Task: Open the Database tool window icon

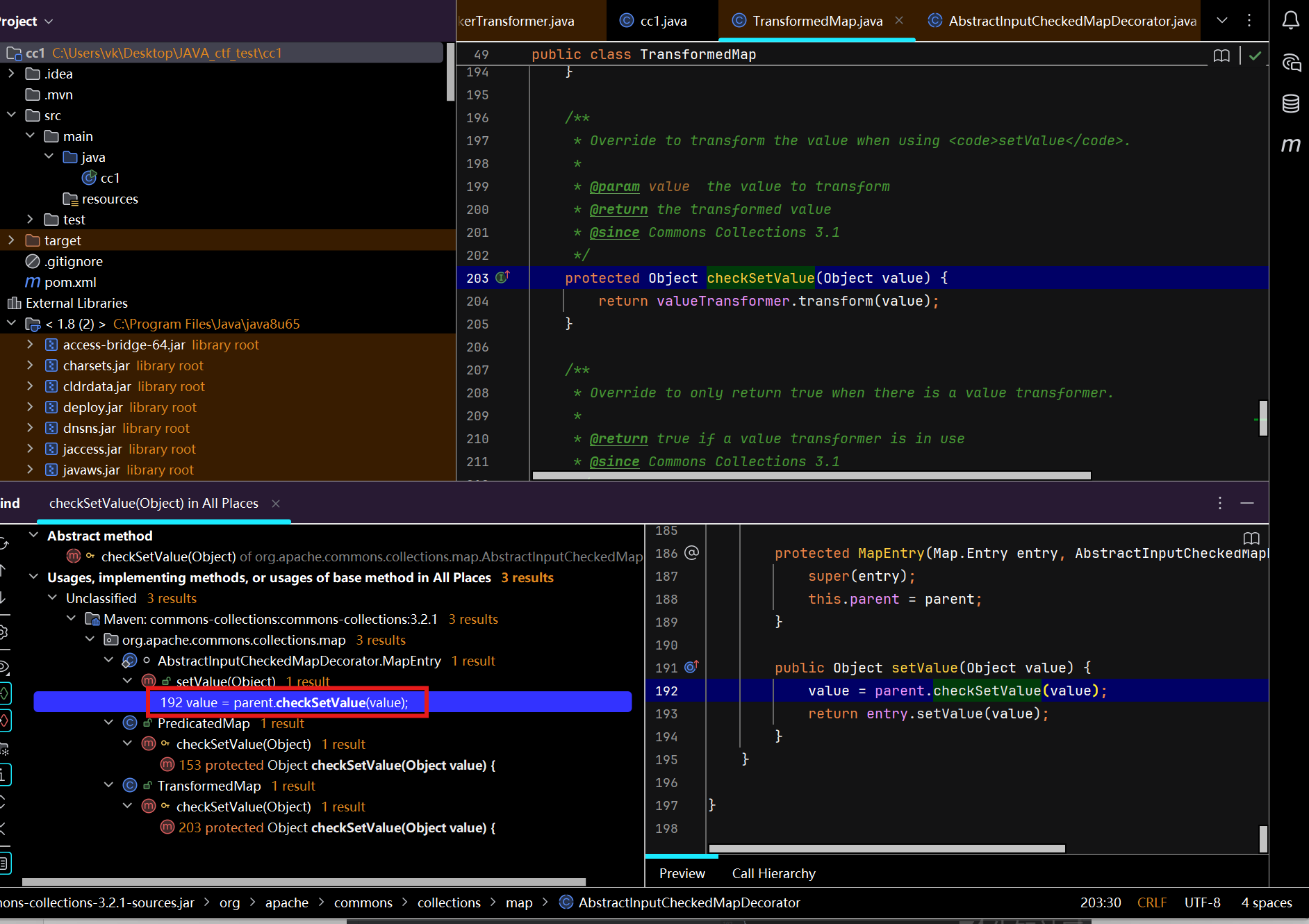Action: tap(1290, 104)
